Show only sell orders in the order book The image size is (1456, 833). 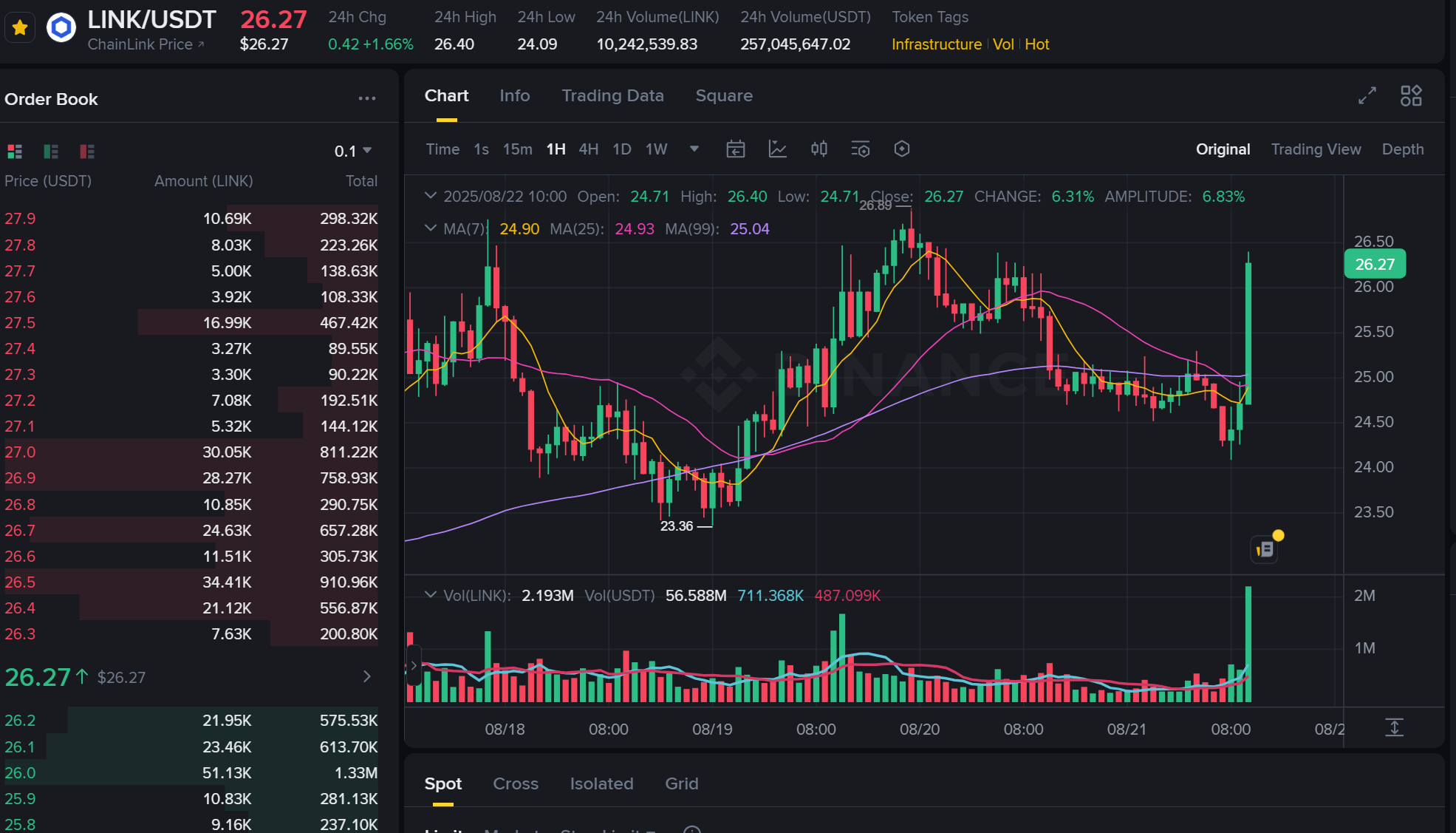pyautogui.click(x=87, y=152)
